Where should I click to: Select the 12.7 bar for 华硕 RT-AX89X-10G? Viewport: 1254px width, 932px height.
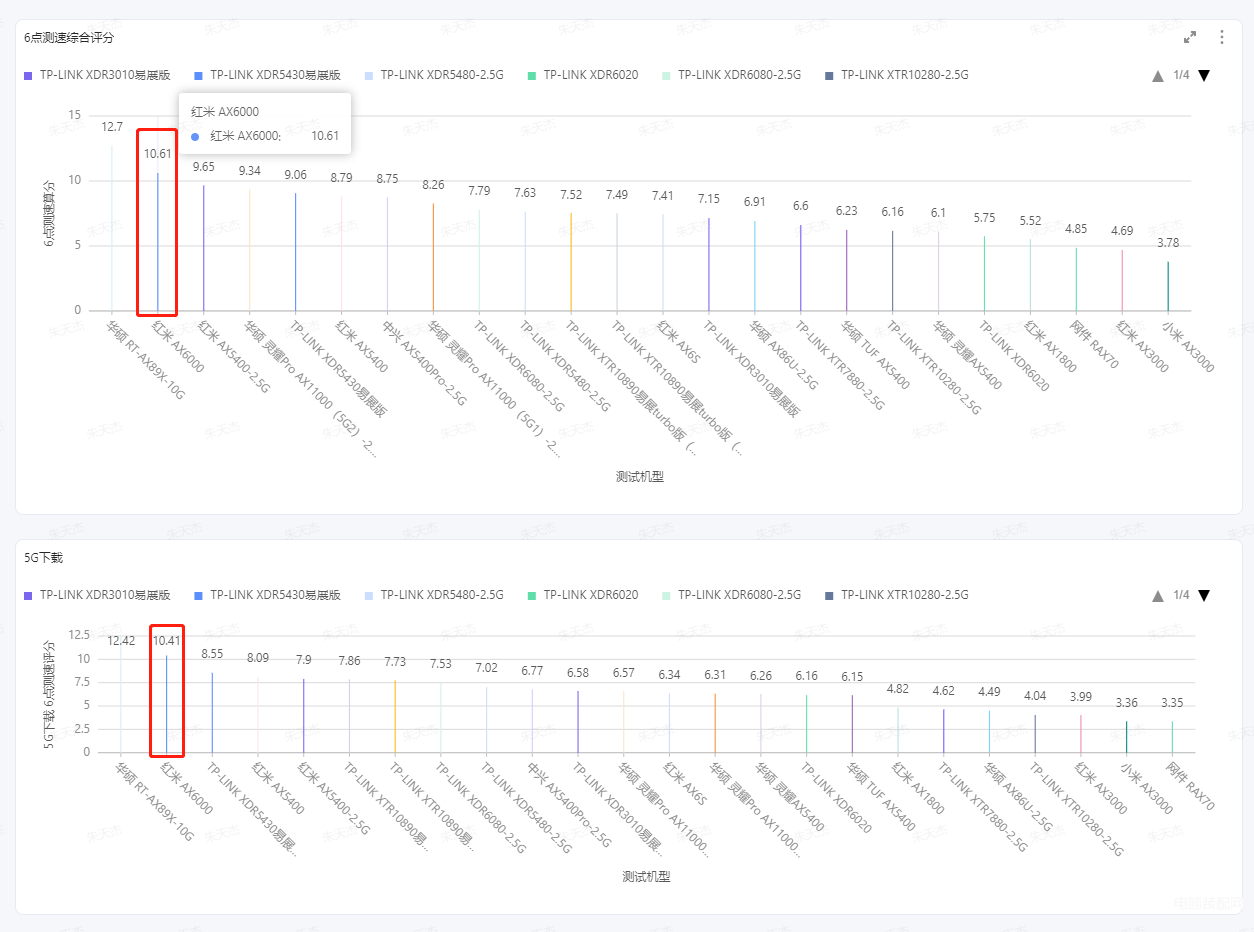(112, 228)
